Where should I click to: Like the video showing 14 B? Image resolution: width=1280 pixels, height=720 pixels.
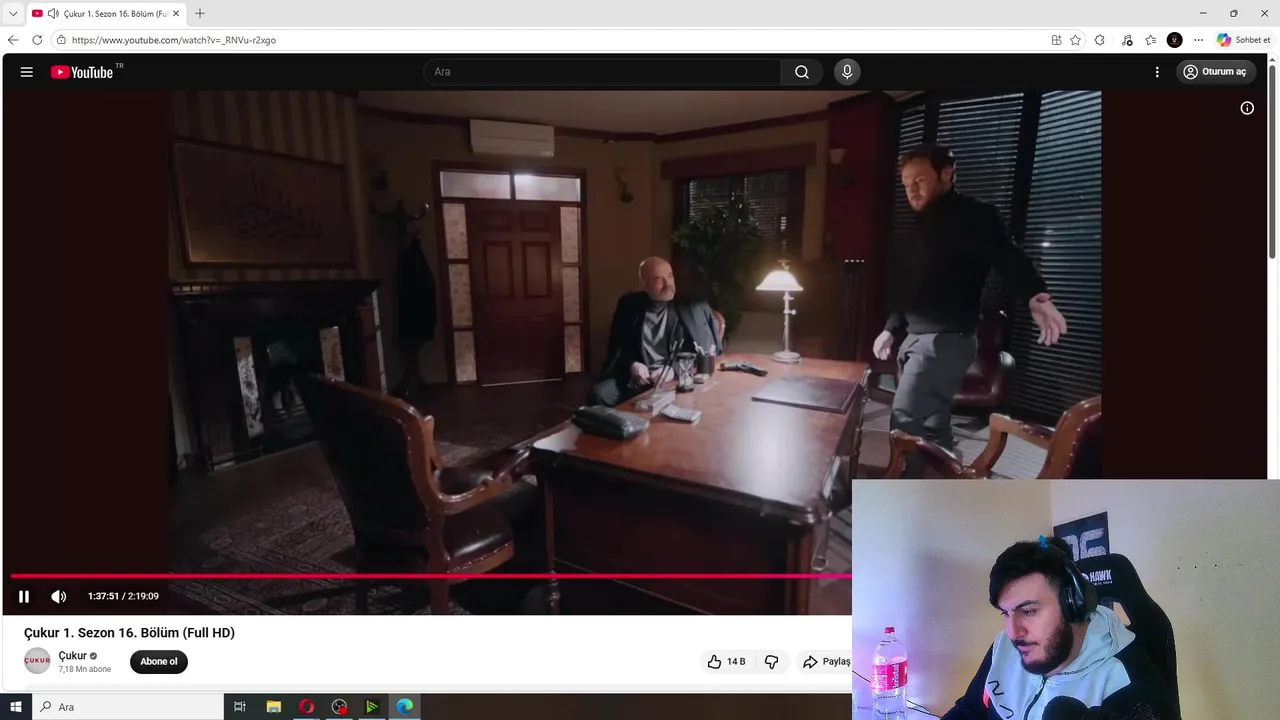(727, 661)
